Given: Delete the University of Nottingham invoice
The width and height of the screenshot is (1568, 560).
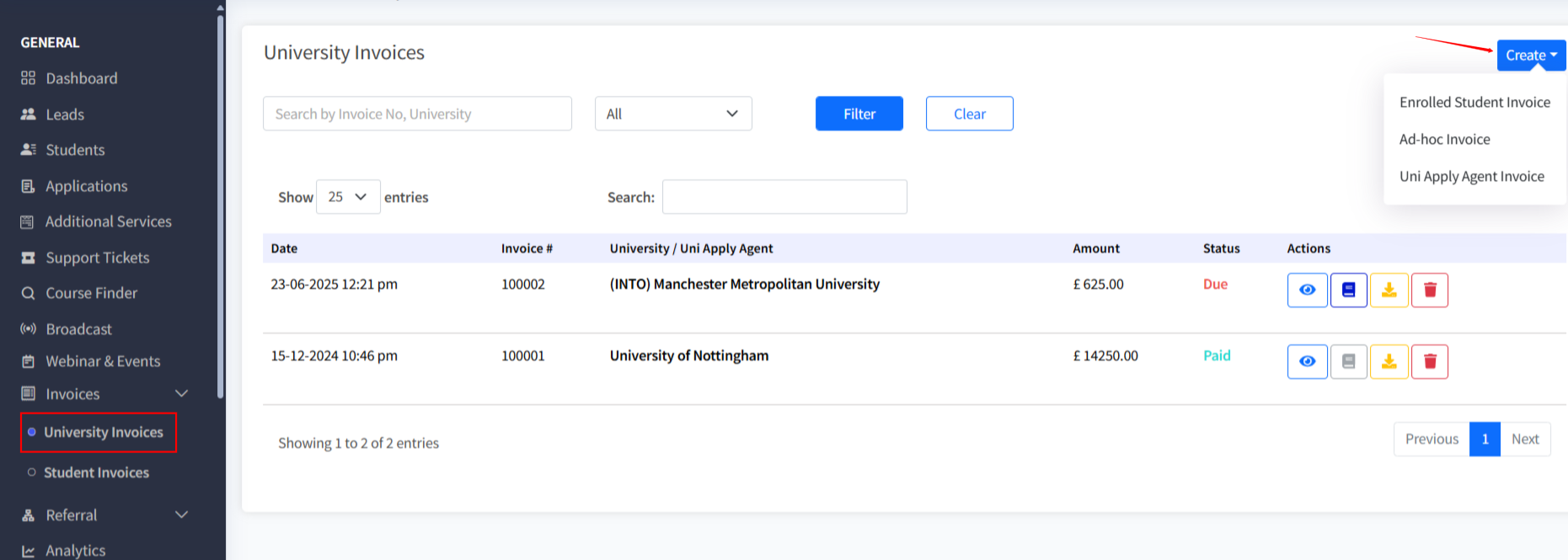Looking at the screenshot, I should [1429, 362].
